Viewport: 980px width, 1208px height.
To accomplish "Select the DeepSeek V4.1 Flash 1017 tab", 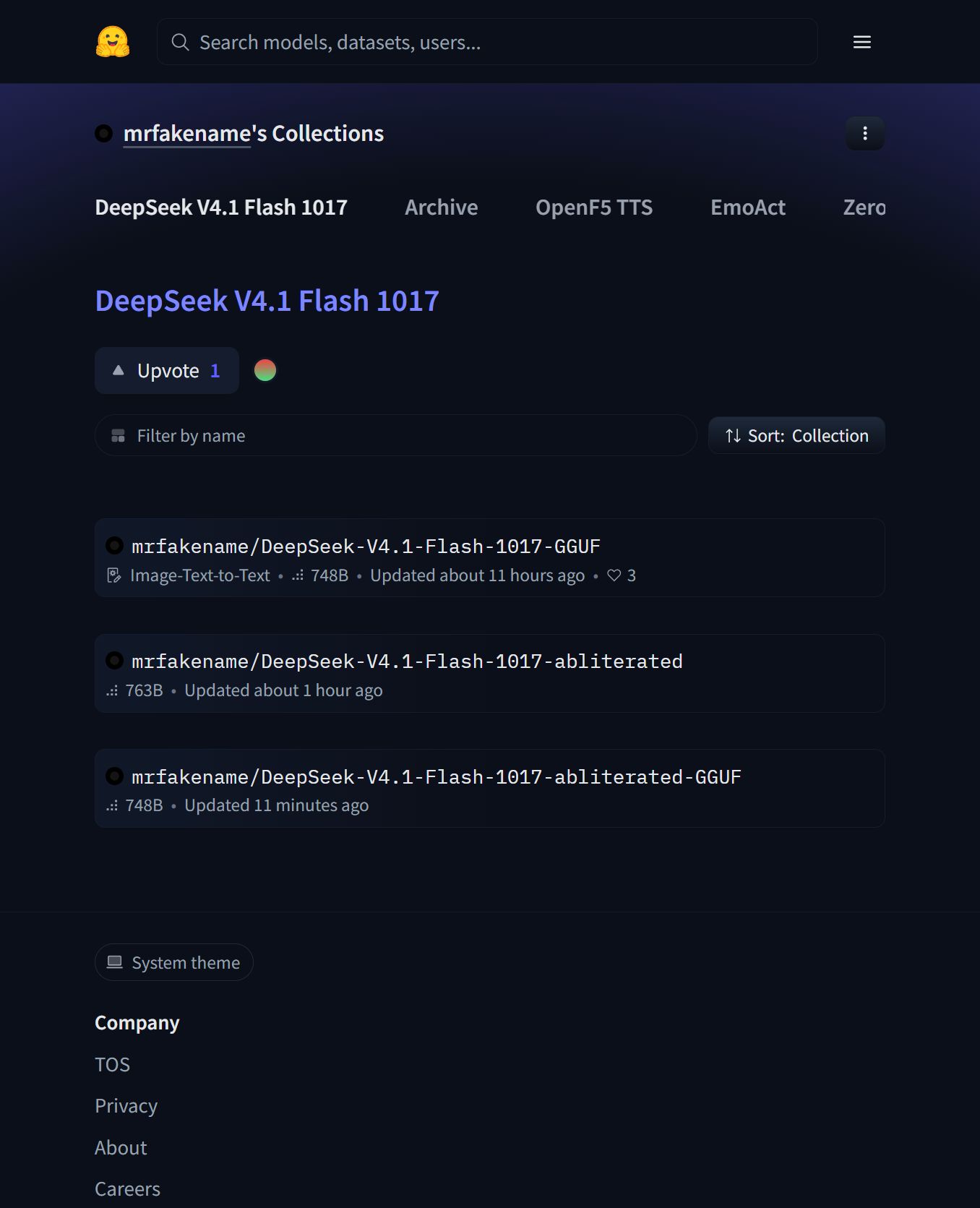I will click(x=221, y=207).
